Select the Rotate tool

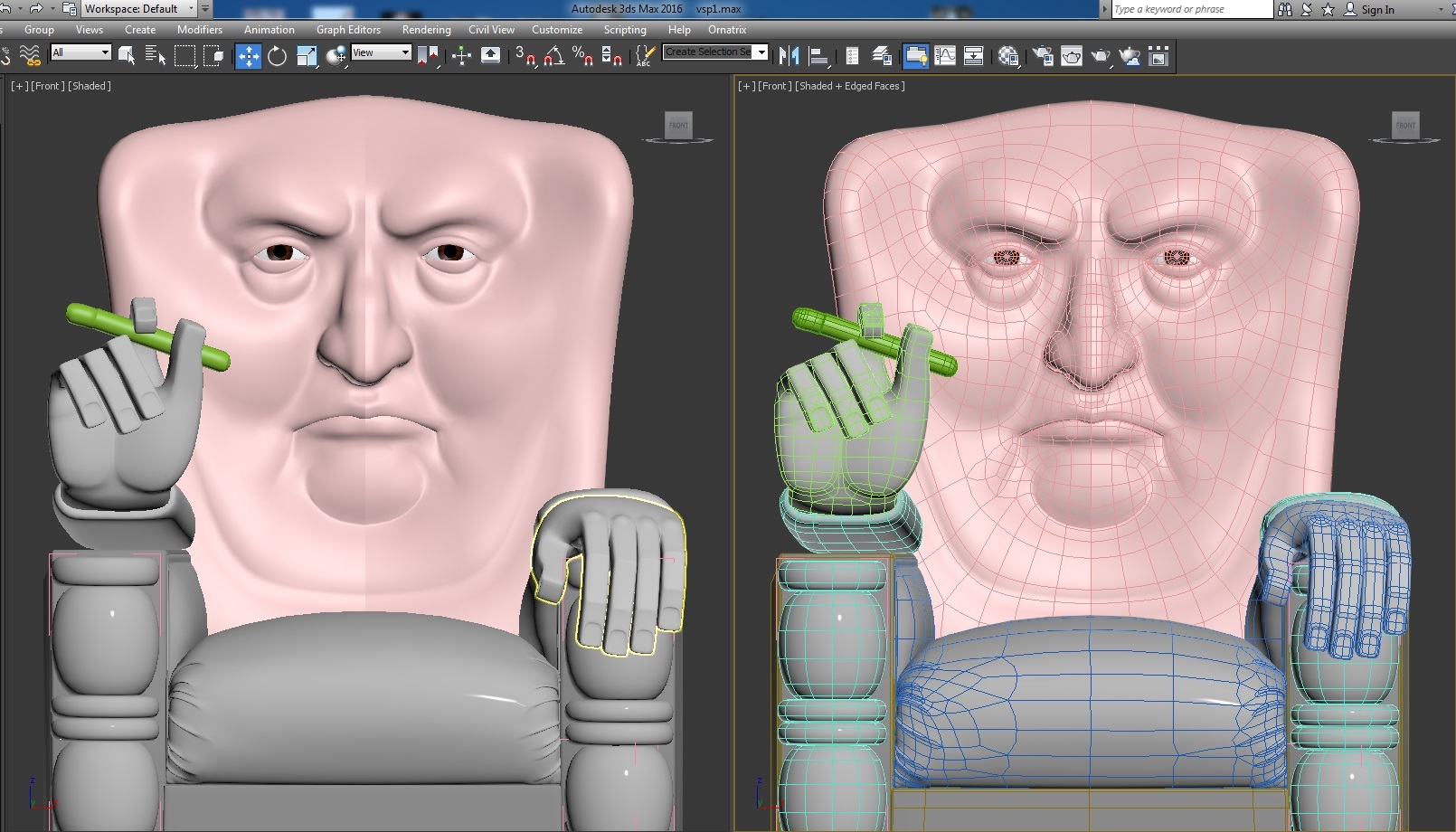pyautogui.click(x=277, y=56)
